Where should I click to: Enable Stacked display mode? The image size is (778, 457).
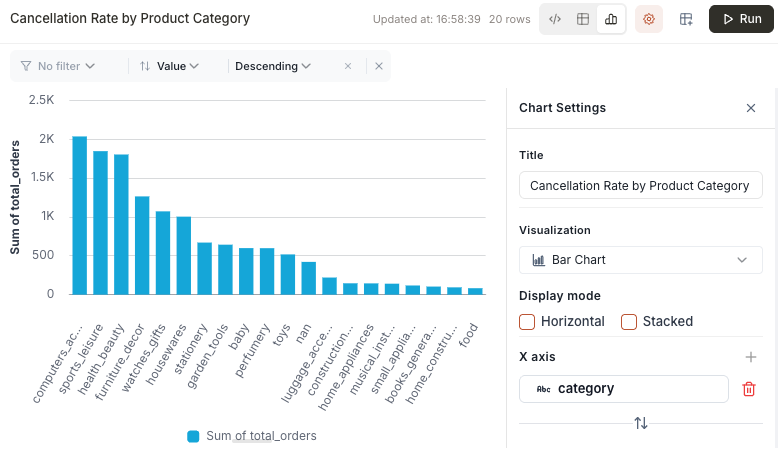[629, 322]
